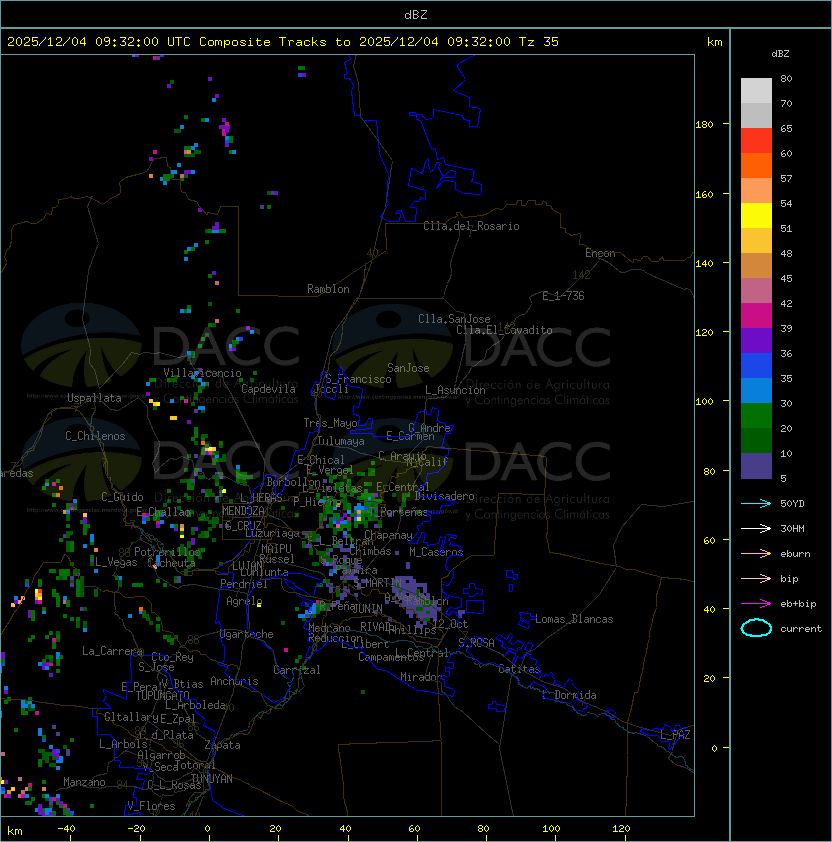
Task: Click the cyan 50YD arrow icon in legend
Action: (756, 503)
